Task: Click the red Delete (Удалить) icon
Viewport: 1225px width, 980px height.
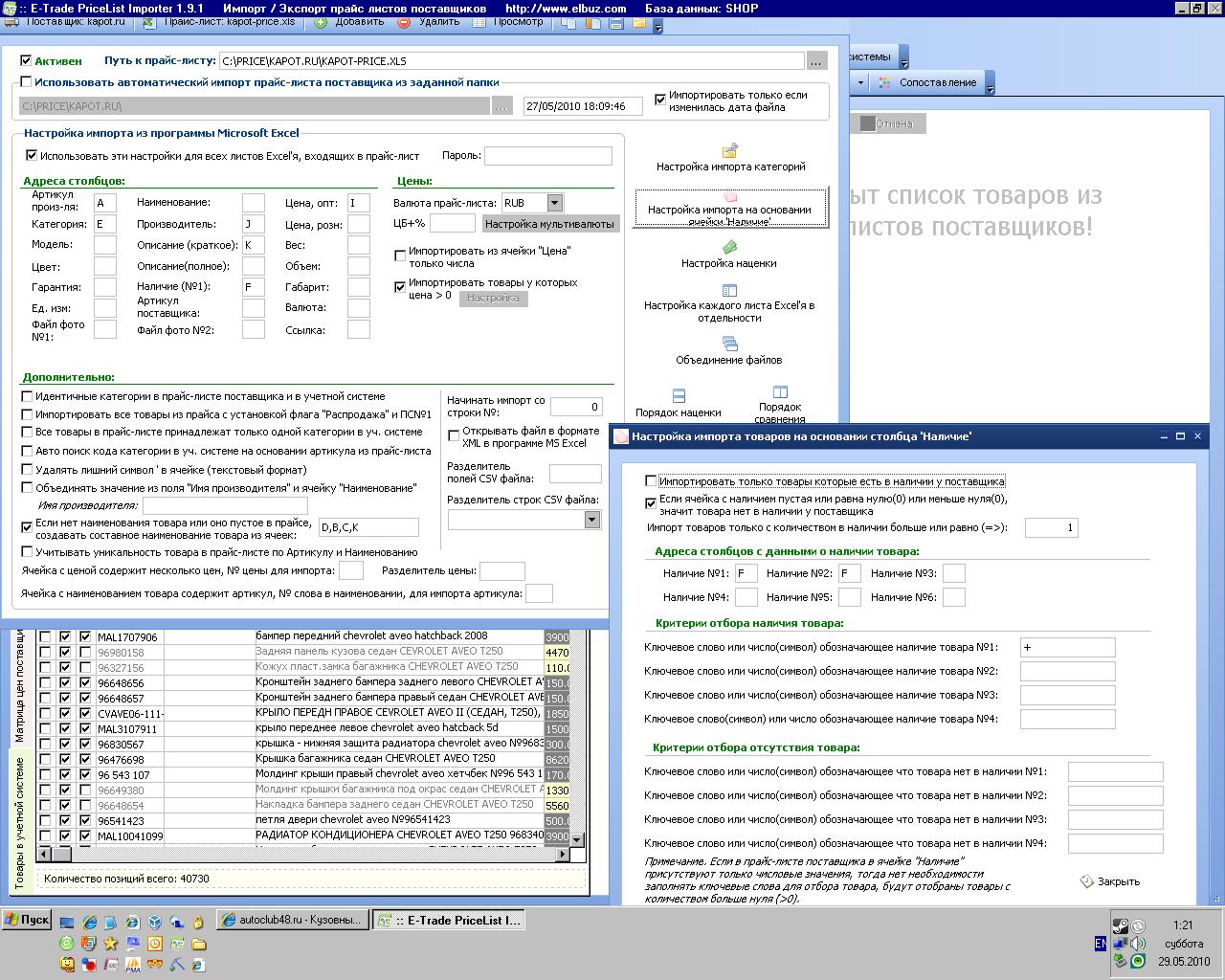Action: (404, 22)
